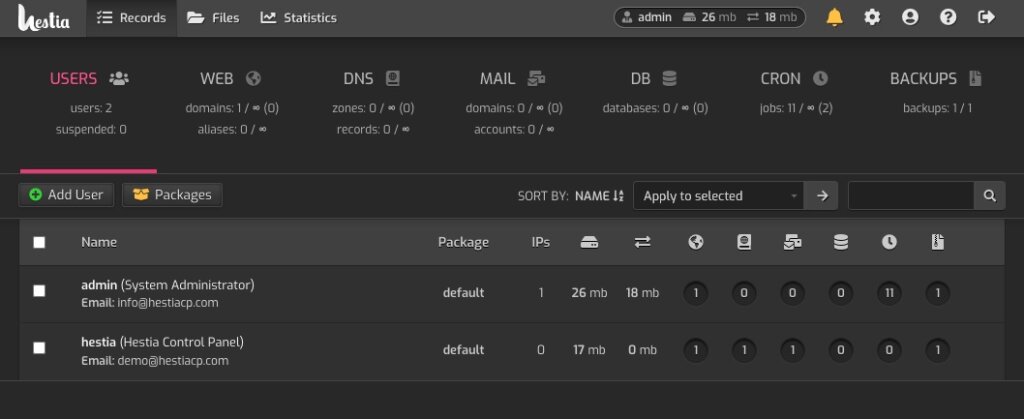Click the disk usage column header icon
Screen dimensions: 1024x419
(x=589, y=242)
